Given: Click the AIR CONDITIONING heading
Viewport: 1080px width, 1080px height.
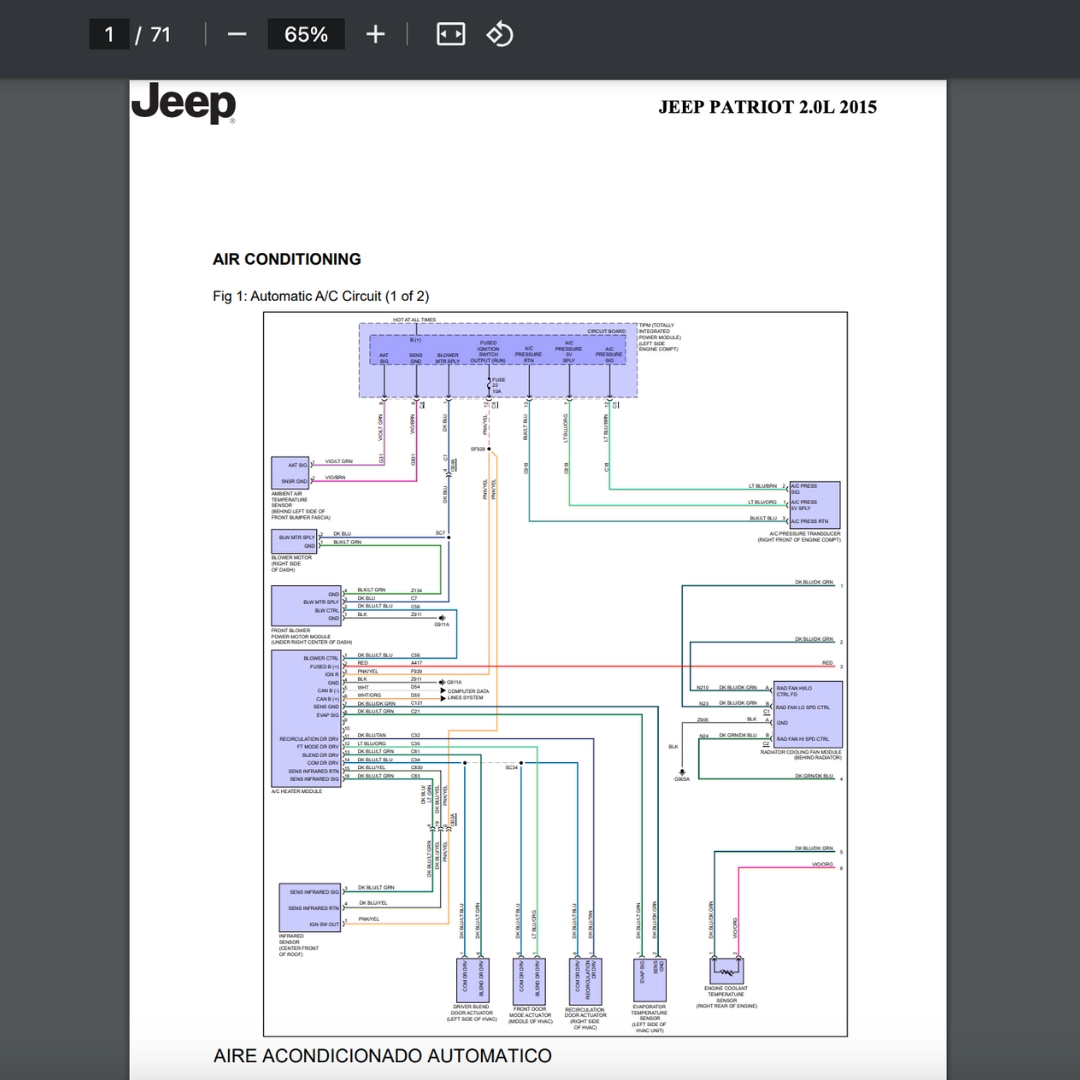Looking at the screenshot, I should [x=287, y=259].
